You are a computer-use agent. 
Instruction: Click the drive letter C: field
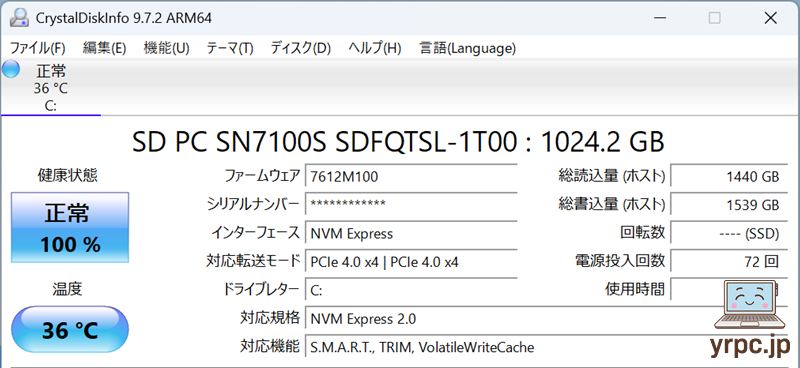click(411, 290)
